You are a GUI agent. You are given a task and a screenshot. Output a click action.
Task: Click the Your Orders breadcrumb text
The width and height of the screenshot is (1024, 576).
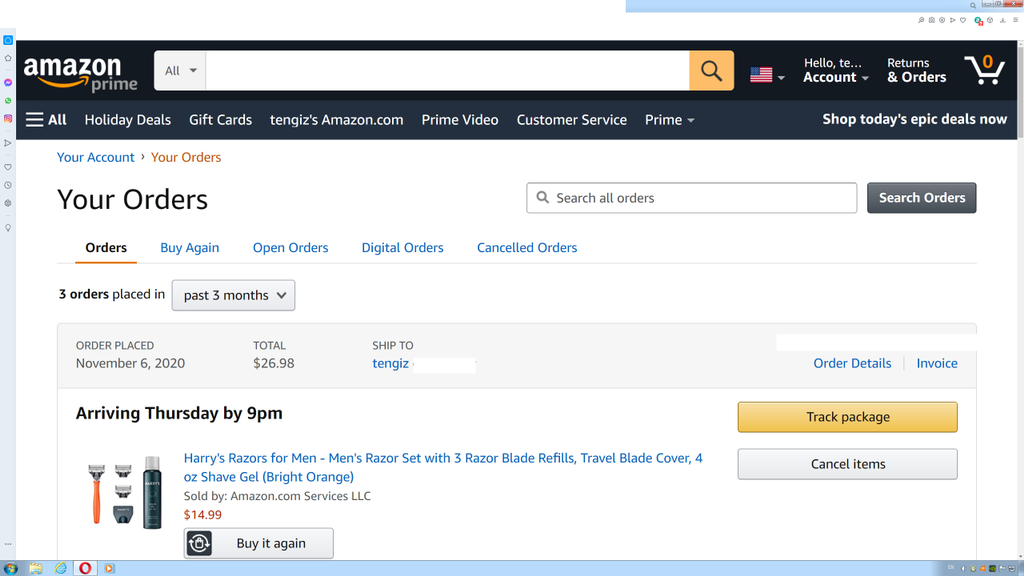(186, 157)
